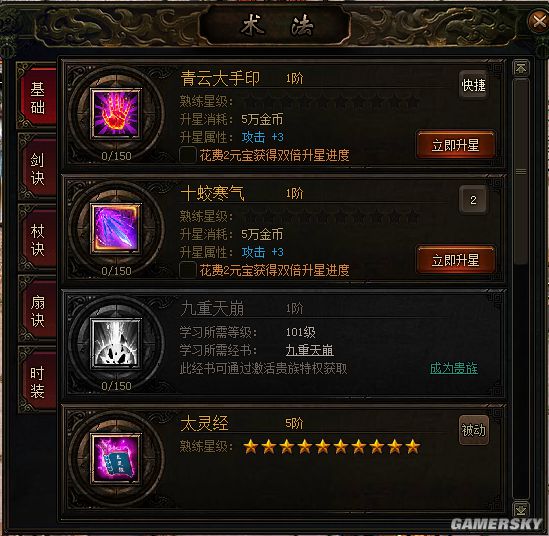Jump to bottom with scrollbar down arrow

[x=521, y=509]
